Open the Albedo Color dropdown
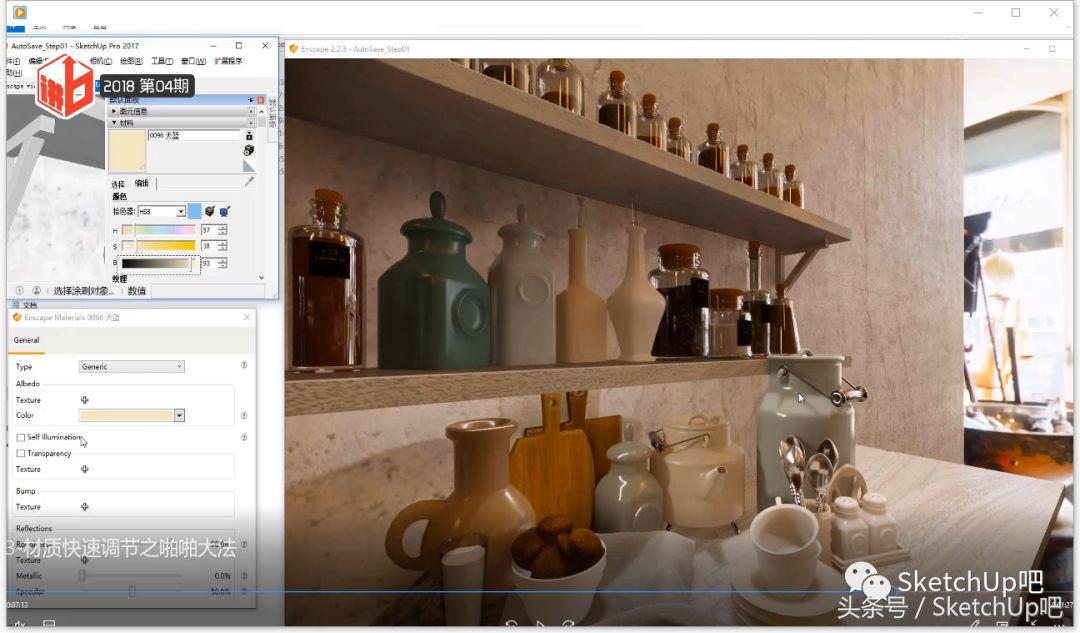The height and width of the screenshot is (633, 1080). tap(179, 415)
